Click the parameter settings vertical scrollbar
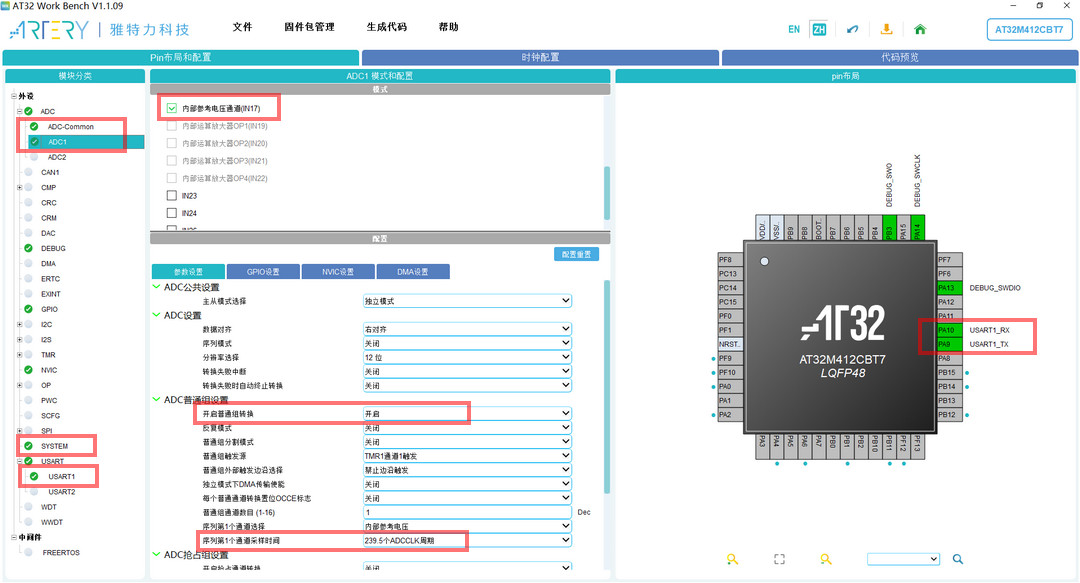This screenshot has width=1080, height=583. (x=607, y=386)
